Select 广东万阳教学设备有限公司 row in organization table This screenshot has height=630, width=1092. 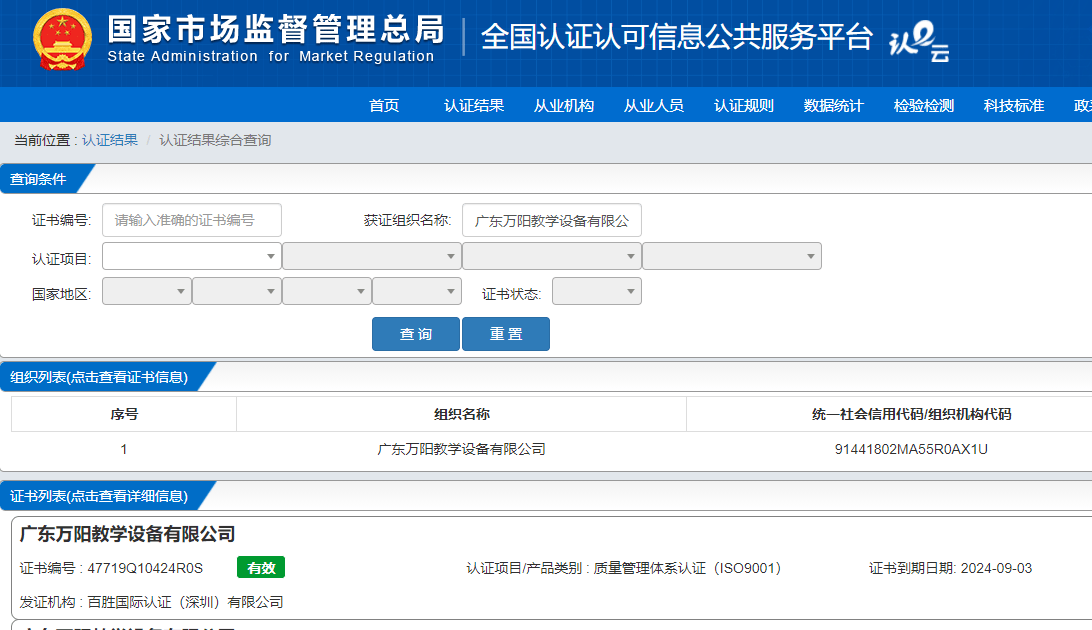462,449
